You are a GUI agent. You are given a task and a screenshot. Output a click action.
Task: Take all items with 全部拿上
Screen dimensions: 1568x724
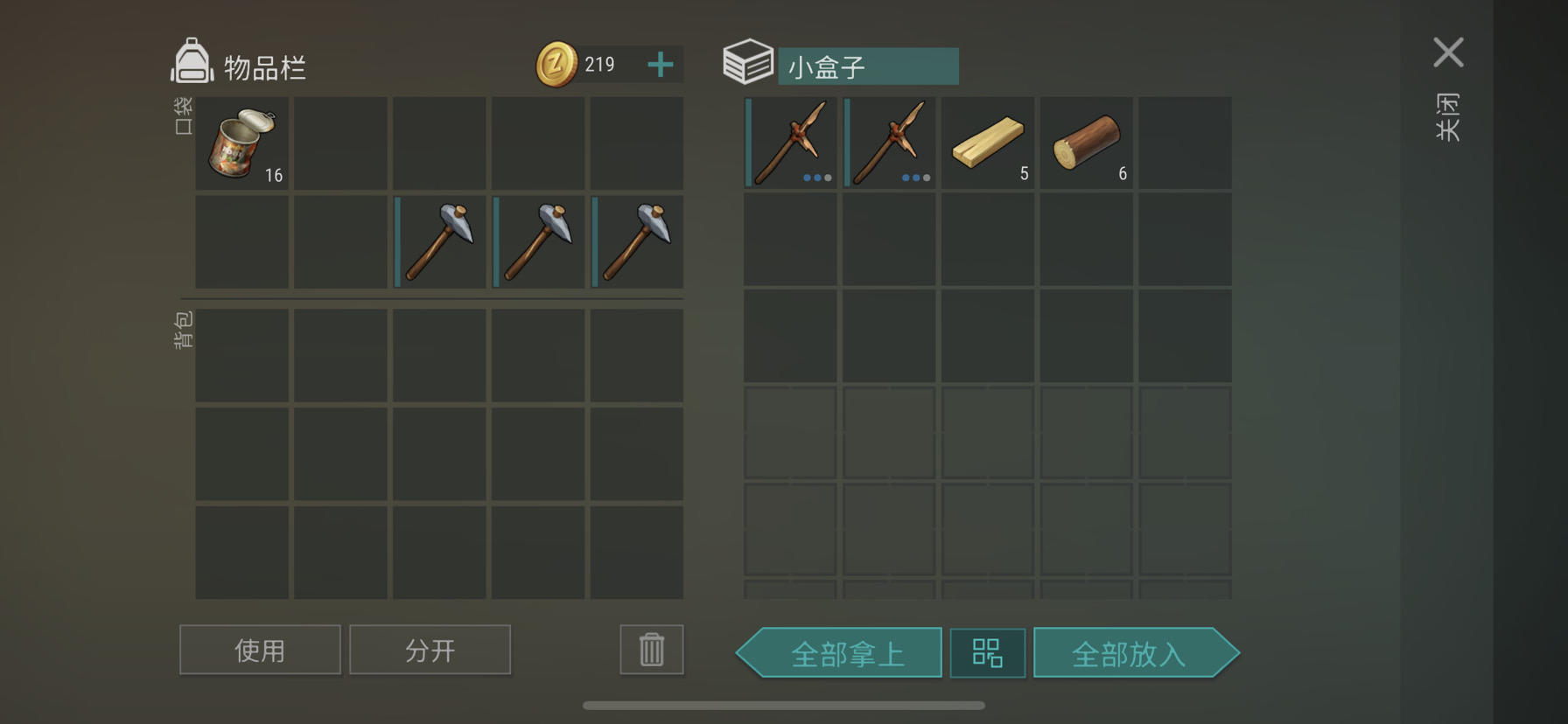(840, 652)
